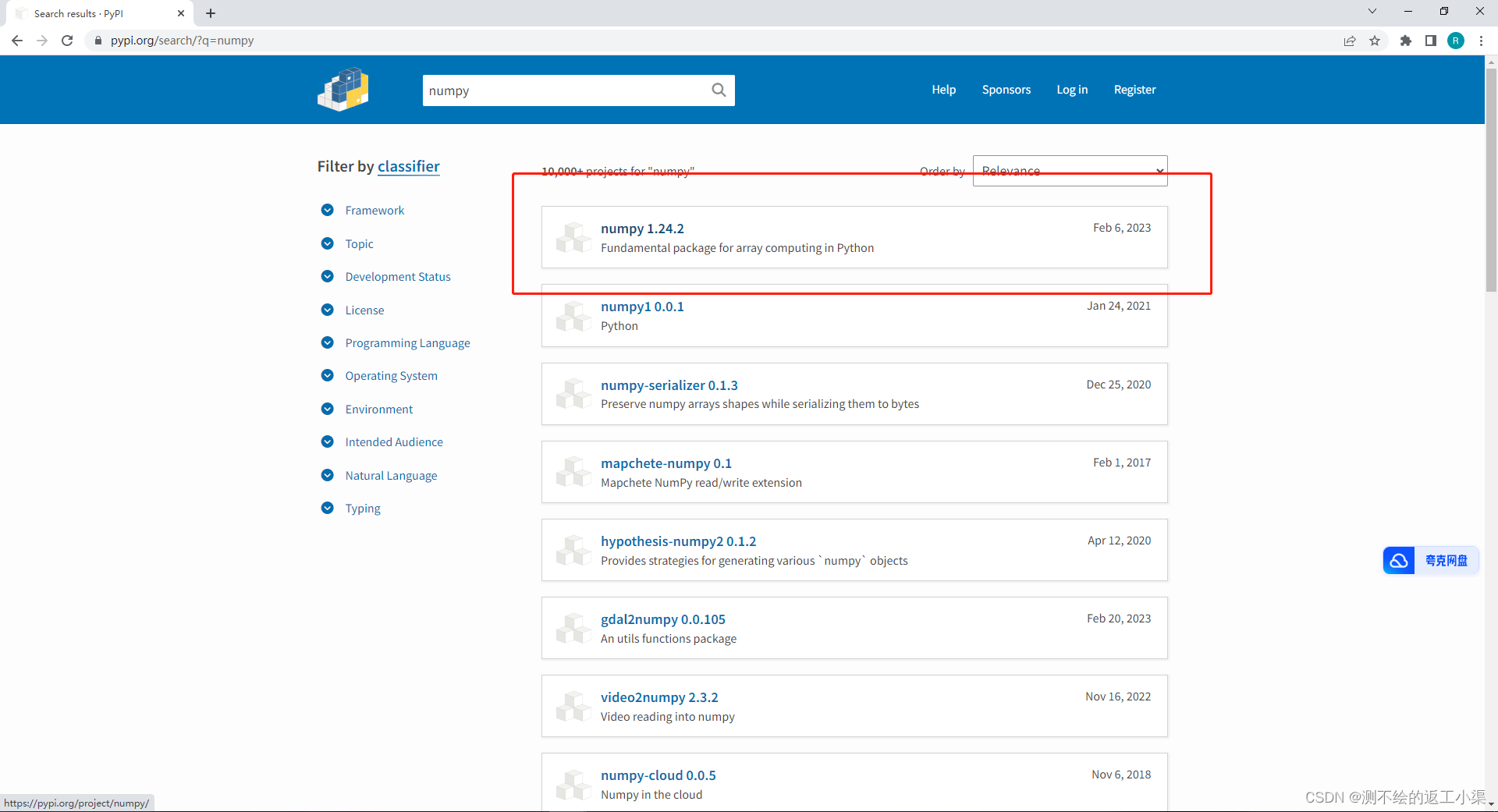Viewport: 1498px width, 812px height.
Task: Open the mapchete-numpy 0.1 project
Action: pyautogui.click(x=666, y=463)
